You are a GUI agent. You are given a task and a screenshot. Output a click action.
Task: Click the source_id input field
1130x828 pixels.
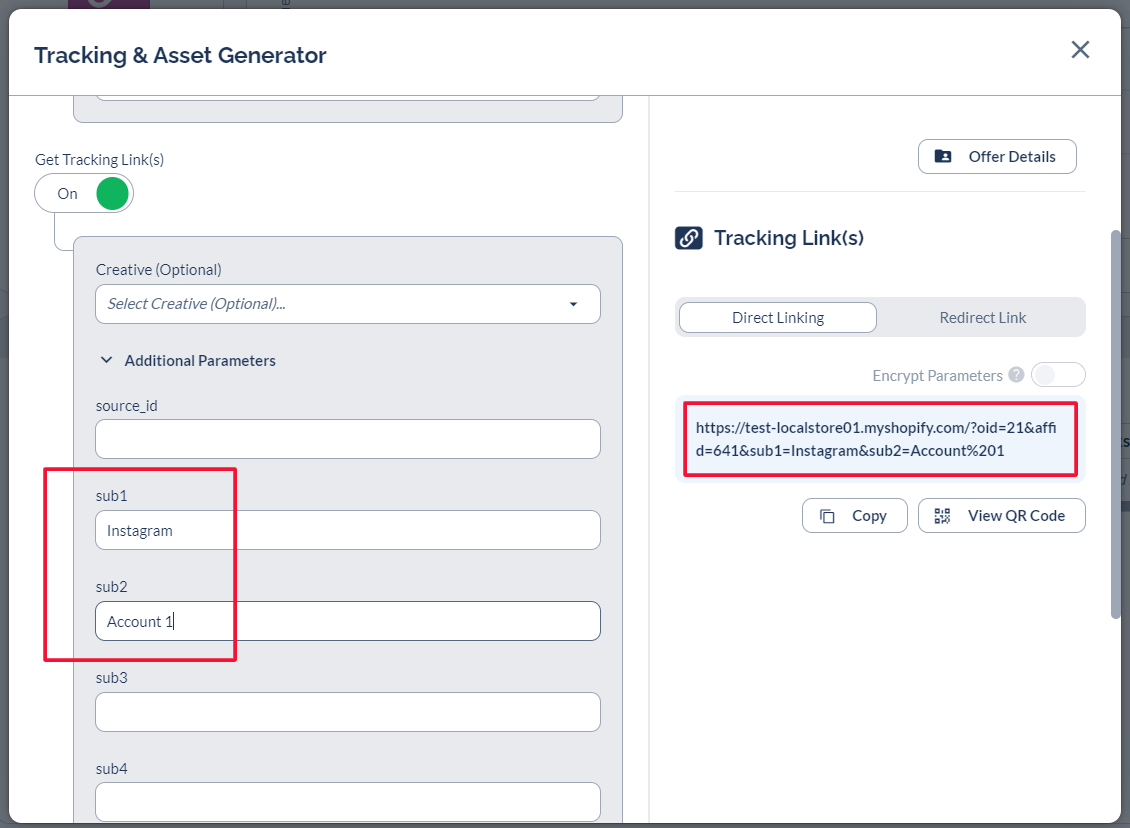pyautogui.click(x=348, y=439)
